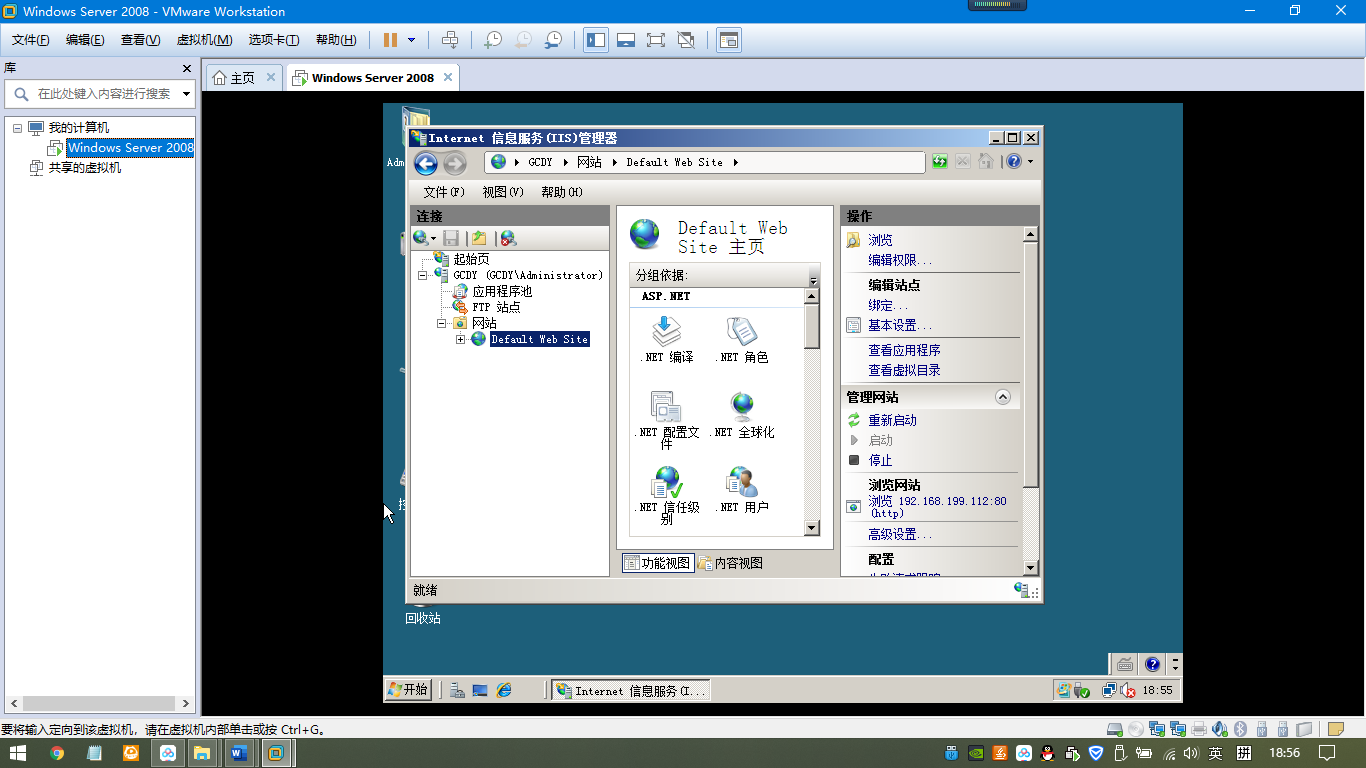Open the VMware 查看(V) menu

pos(140,40)
